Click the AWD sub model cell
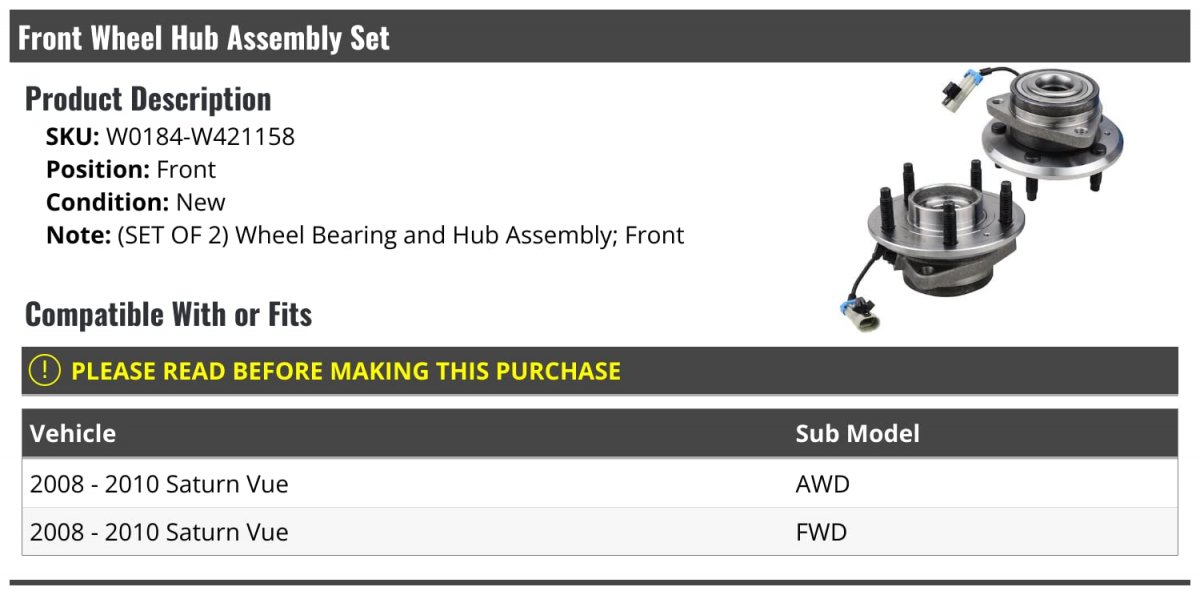This screenshot has width=1200, height=595. click(822, 484)
